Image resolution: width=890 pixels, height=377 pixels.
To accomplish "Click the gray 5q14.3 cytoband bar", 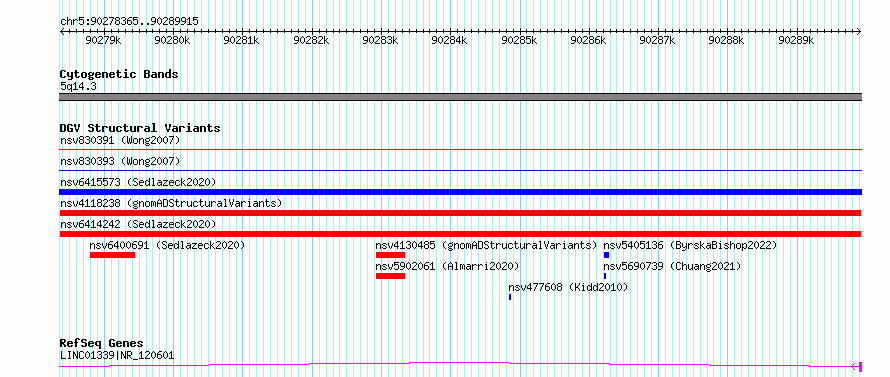I will pos(461,97).
